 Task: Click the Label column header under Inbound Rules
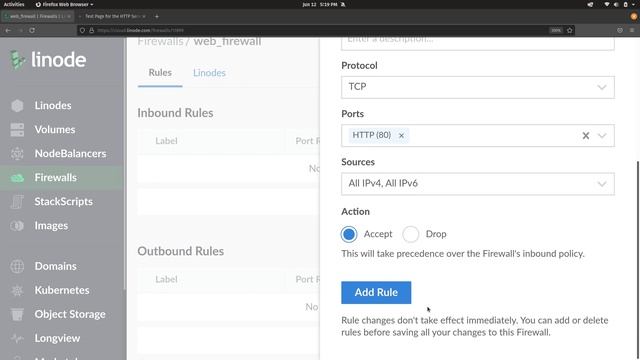pos(166,141)
